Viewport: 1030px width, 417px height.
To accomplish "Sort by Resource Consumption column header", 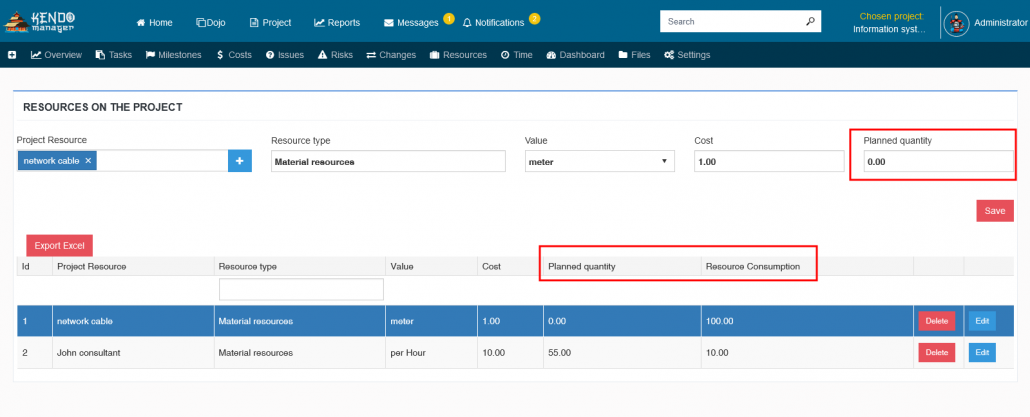I will click(753, 267).
